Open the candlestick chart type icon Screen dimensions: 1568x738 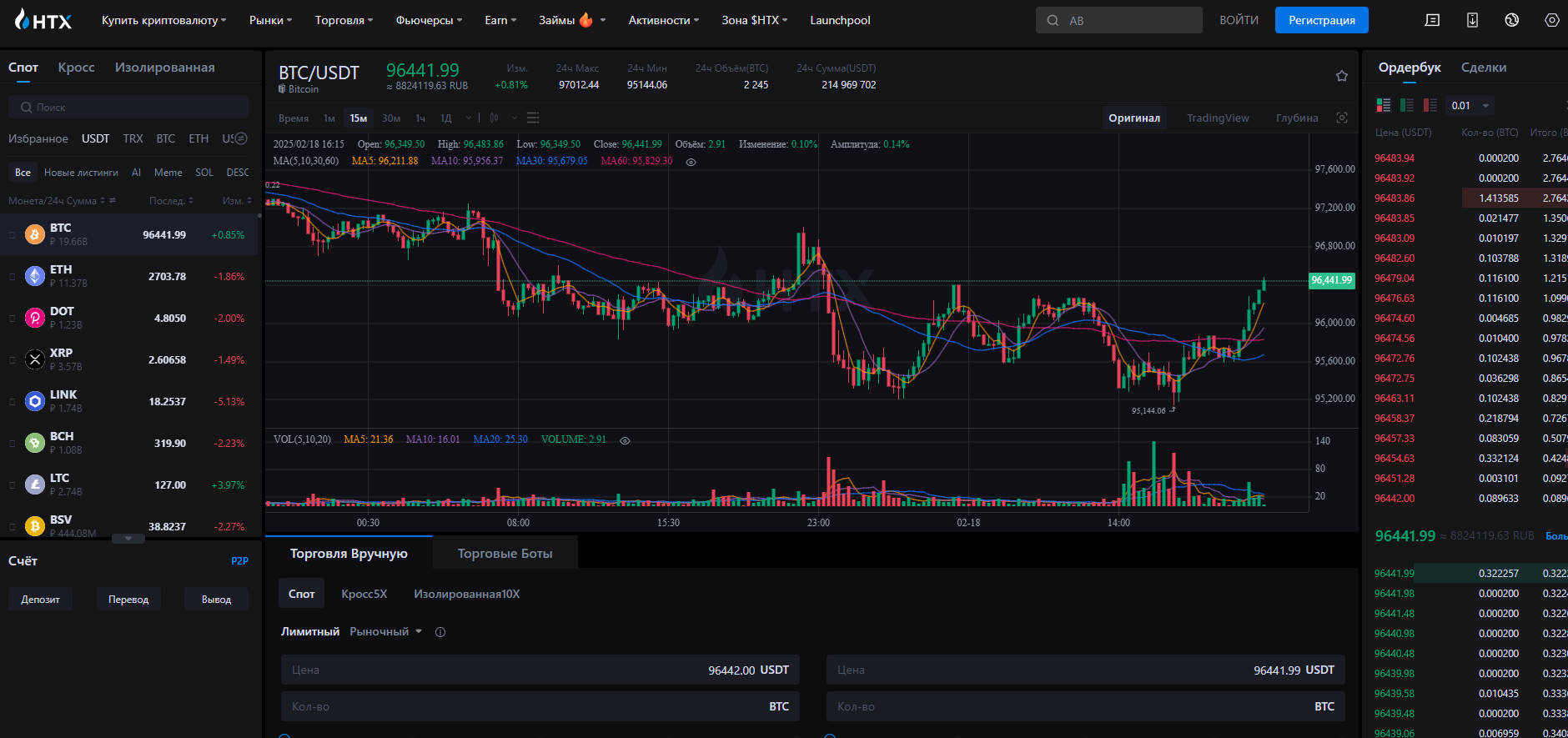tap(495, 118)
